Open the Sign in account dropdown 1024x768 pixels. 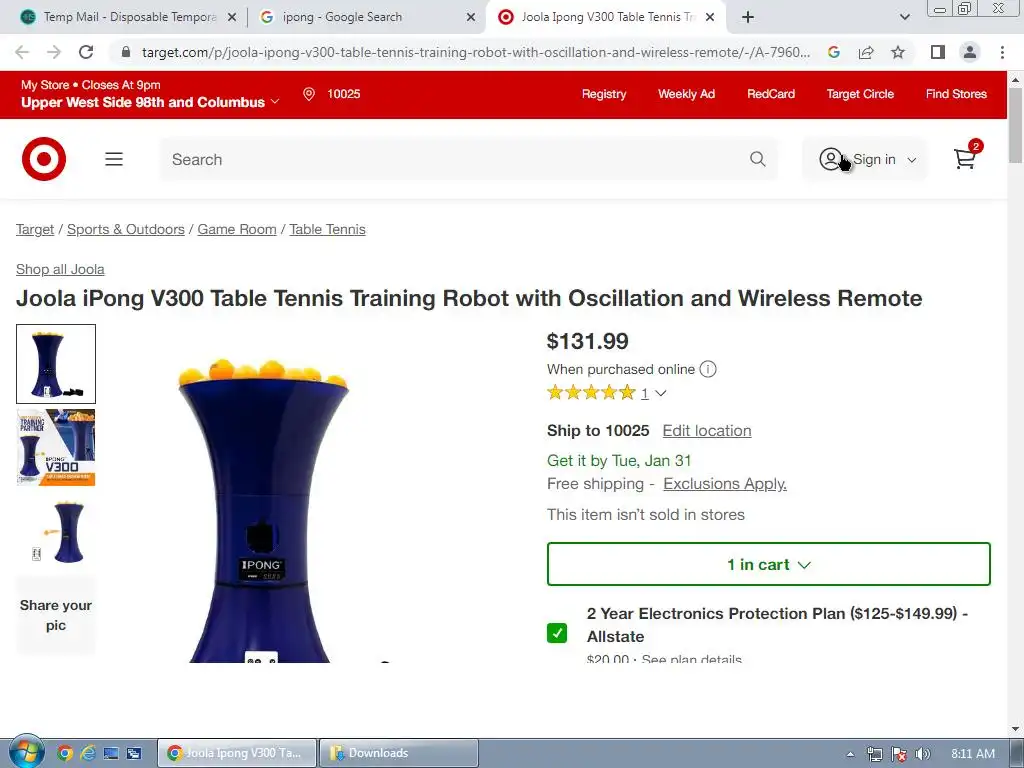click(x=866, y=159)
